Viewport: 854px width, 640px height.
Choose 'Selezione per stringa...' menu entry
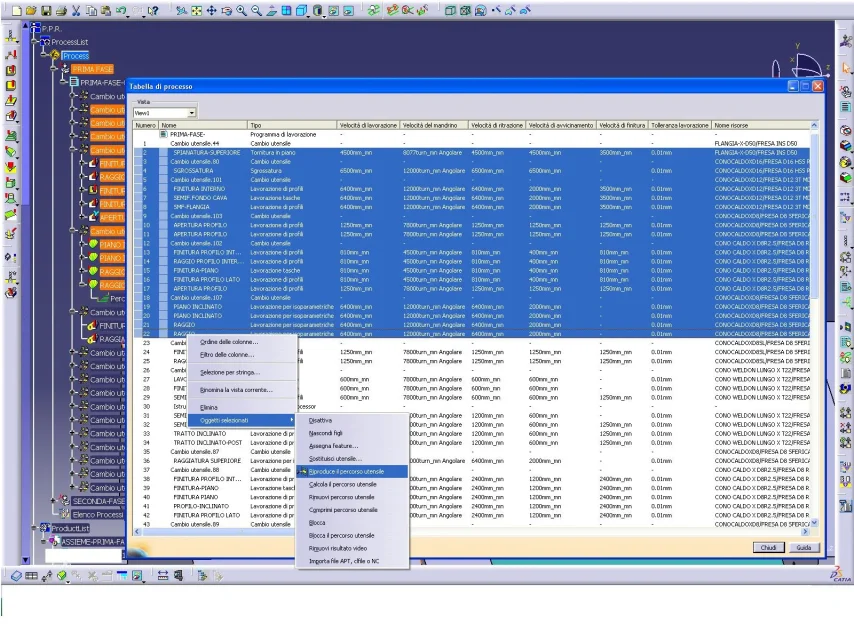(230, 373)
